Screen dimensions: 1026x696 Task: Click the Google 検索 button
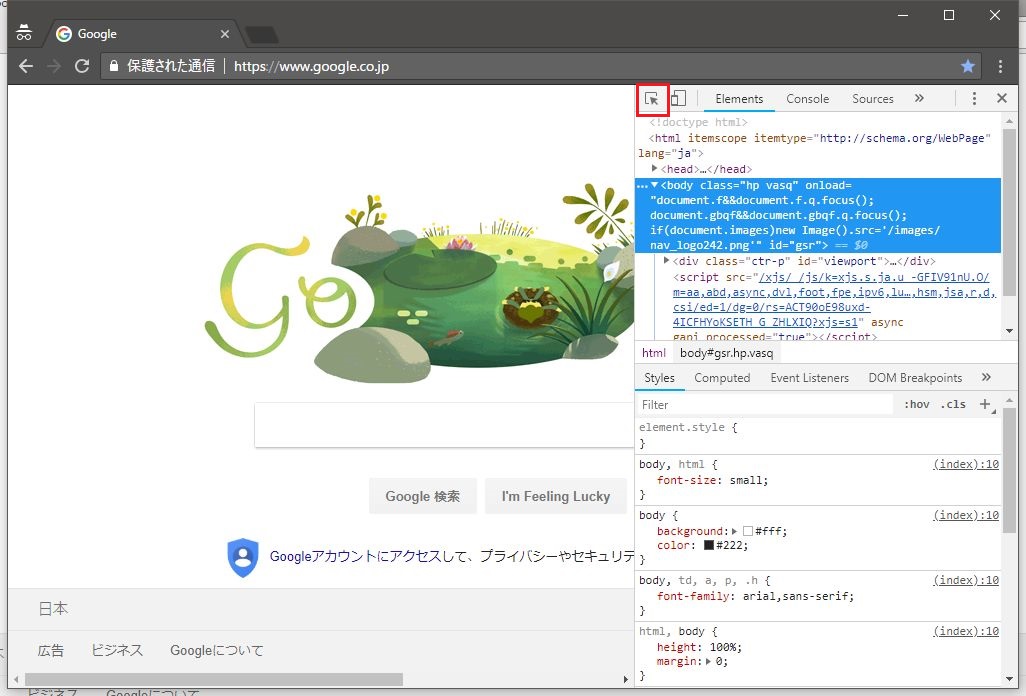coord(422,496)
